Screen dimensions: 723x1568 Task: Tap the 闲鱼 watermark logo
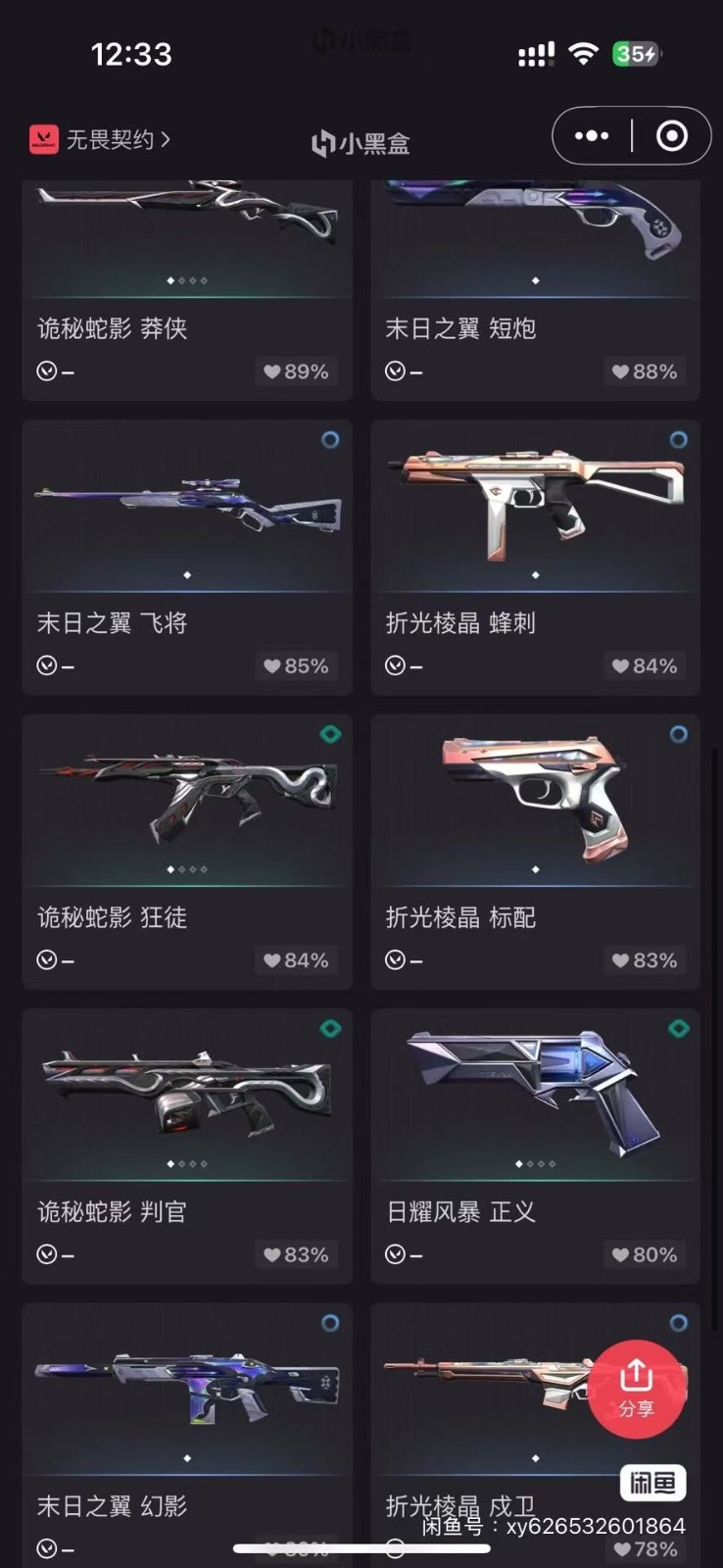coord(652,1483)
